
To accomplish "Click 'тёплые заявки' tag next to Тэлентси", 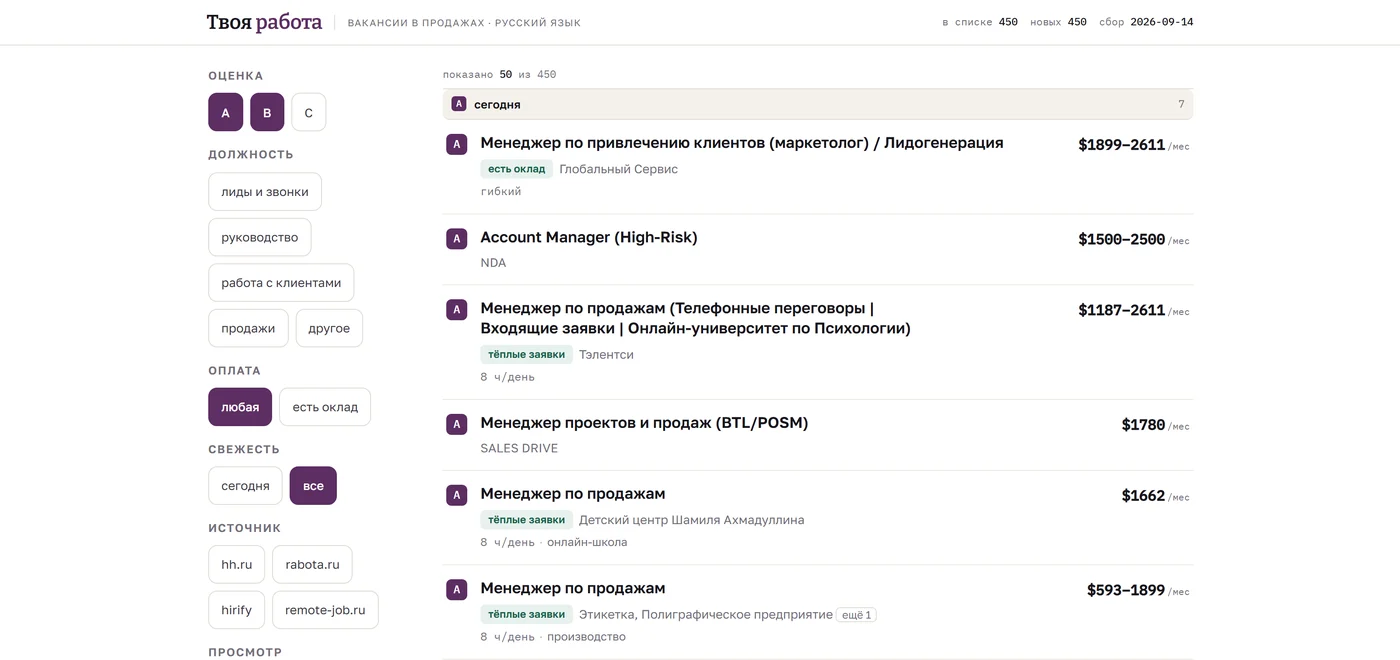I will pos(526,354).
